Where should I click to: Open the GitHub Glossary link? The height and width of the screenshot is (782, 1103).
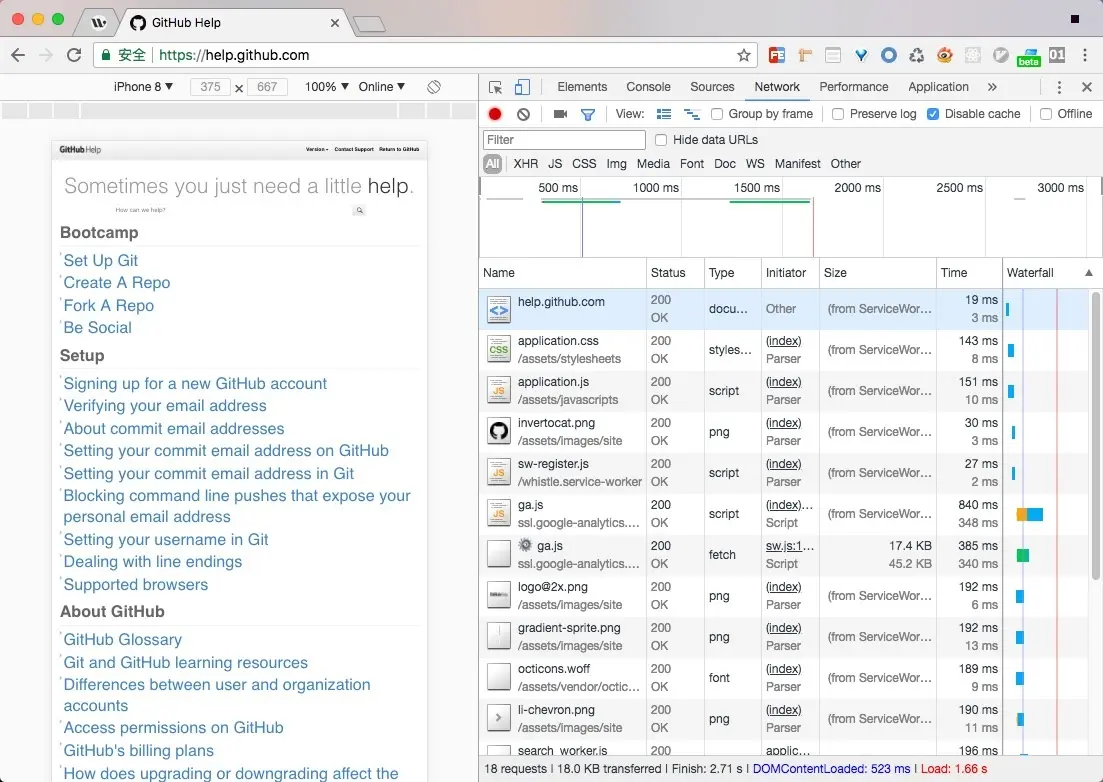[122, 639]
